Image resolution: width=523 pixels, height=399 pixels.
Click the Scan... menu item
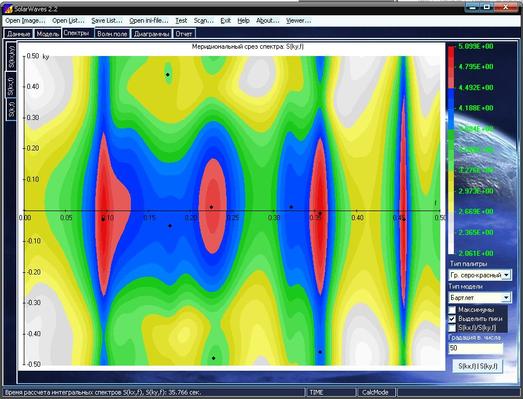(x=203, y=21)
